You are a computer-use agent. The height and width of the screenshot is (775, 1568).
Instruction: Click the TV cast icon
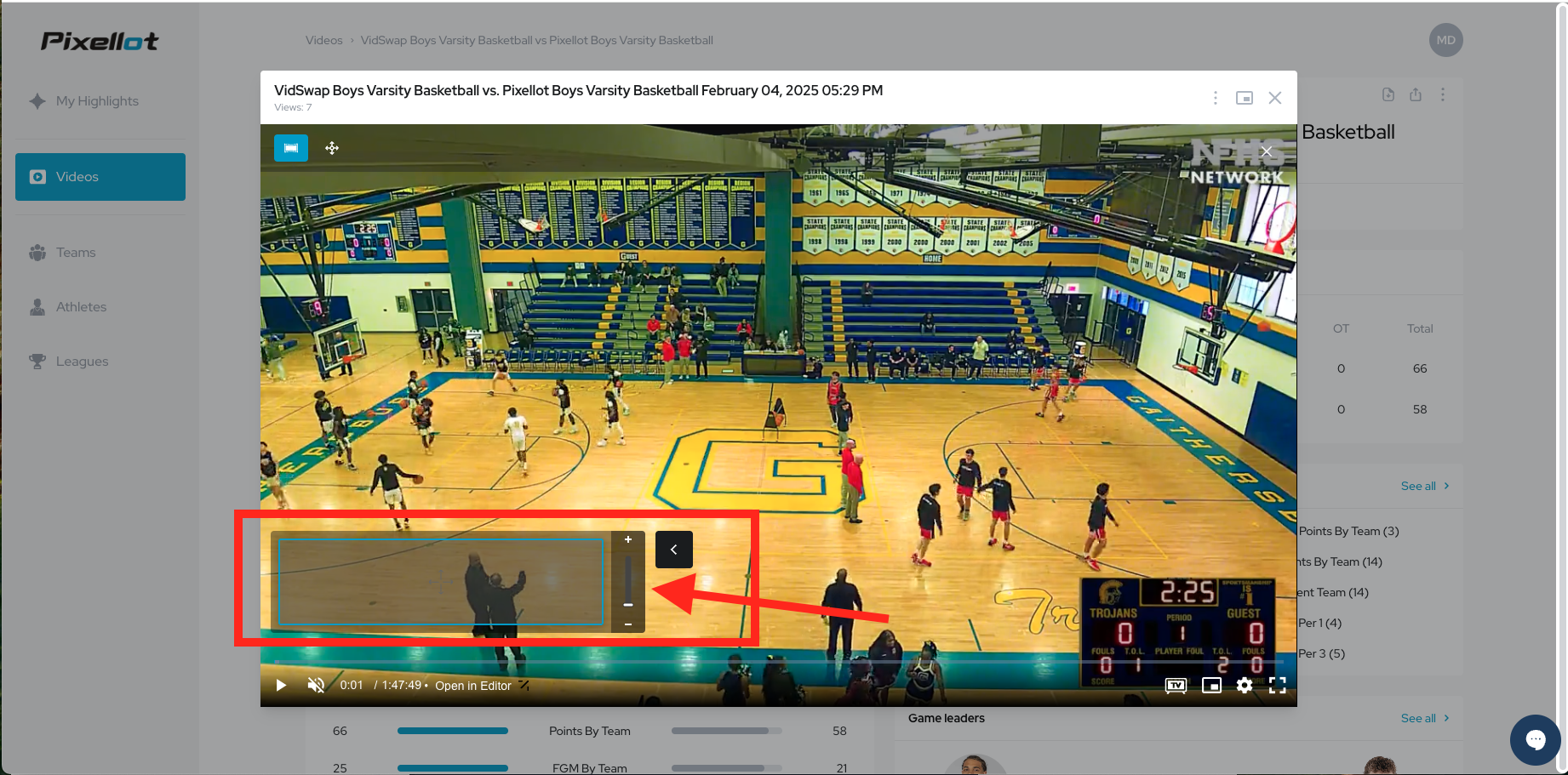pyautogui.click(x=1176, y=686)
